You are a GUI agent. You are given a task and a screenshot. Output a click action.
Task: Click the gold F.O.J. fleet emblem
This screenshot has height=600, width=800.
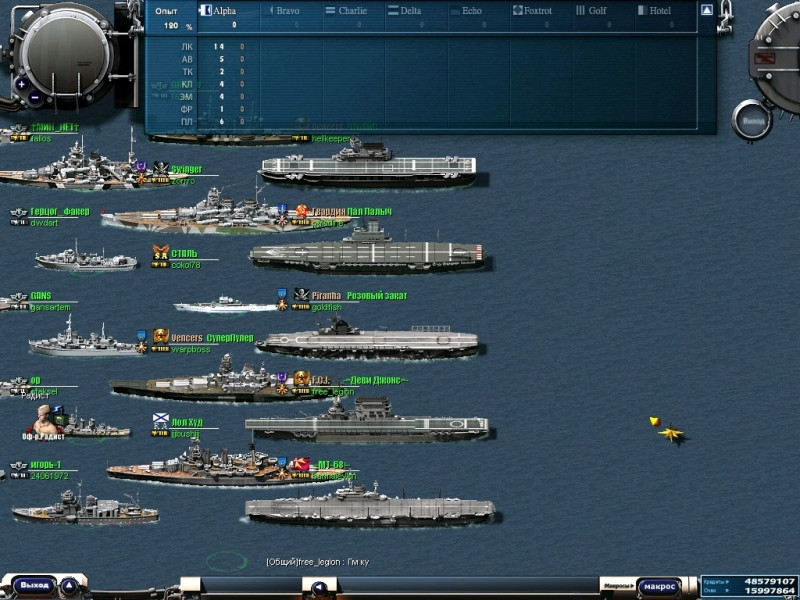point(302,378)
